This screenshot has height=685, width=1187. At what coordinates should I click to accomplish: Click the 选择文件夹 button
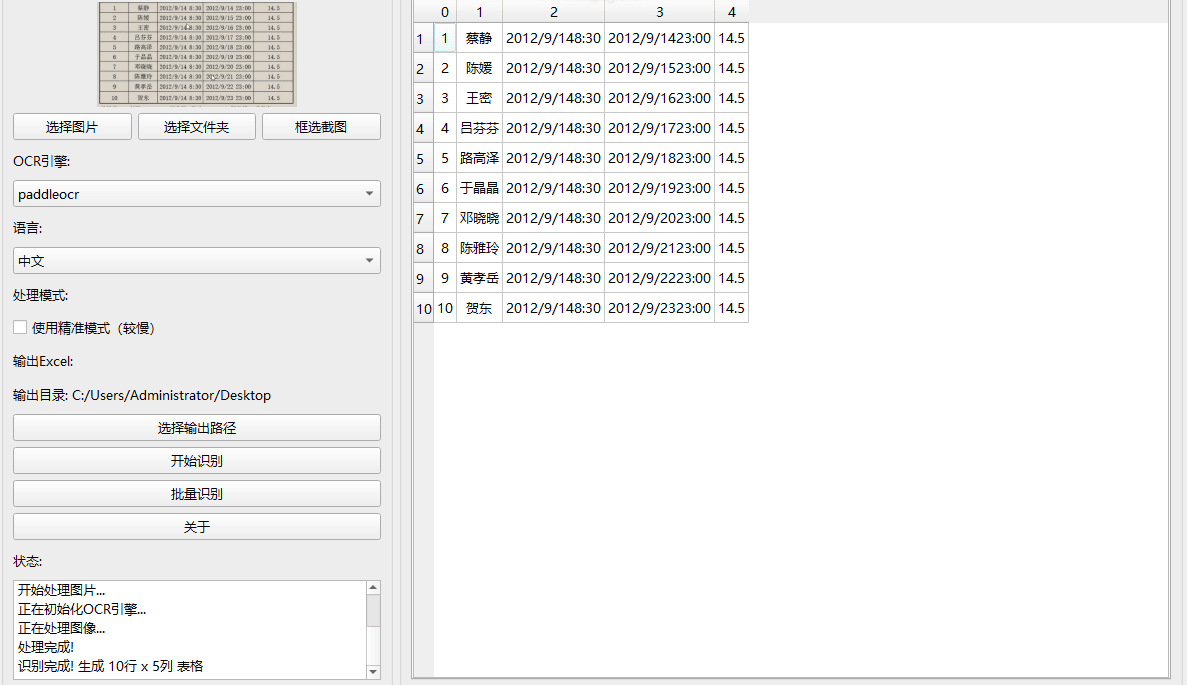[x=196, y=127]
